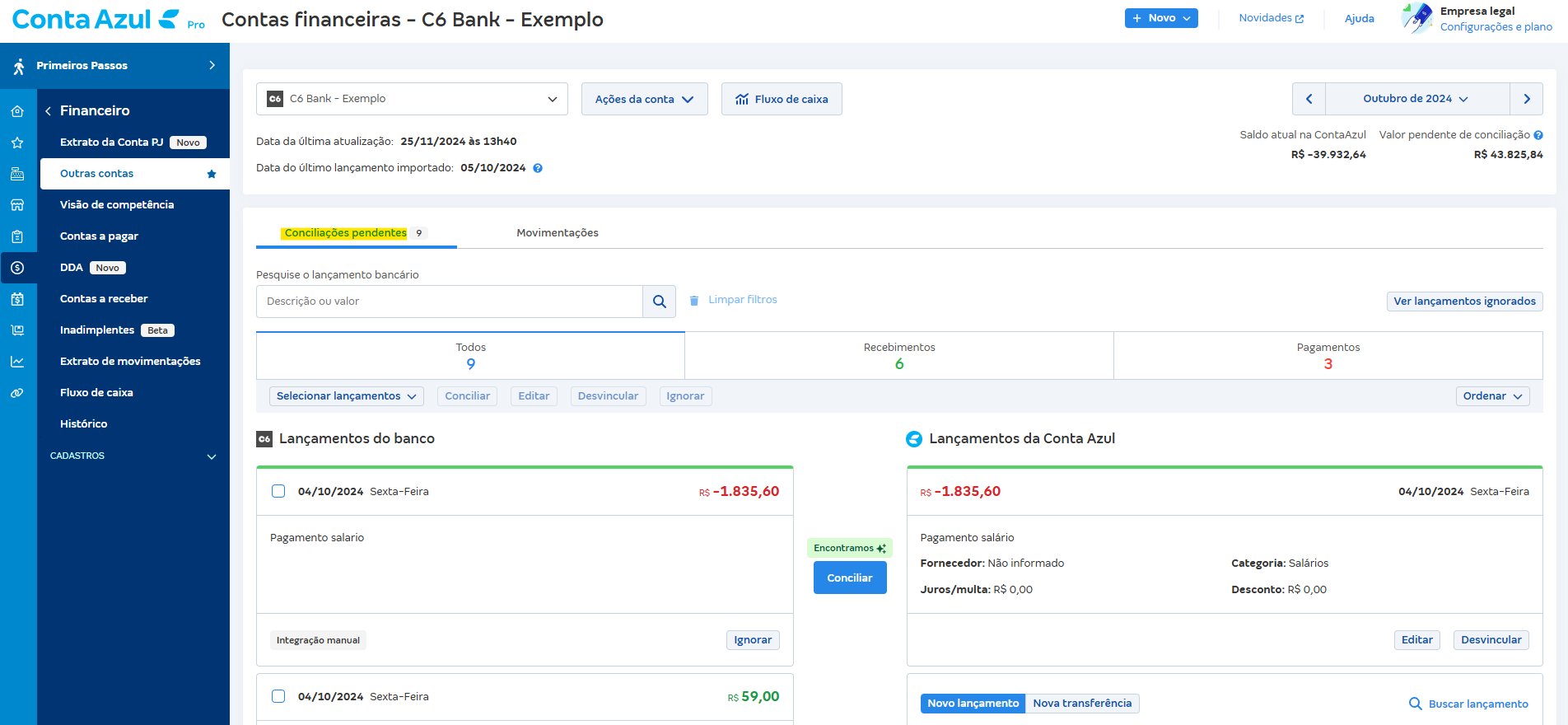Image resolution: width=1568 pixels, height=725 pixels.
Task: Click help icon beside último lançamento importado date
Action: coord(538,168)
